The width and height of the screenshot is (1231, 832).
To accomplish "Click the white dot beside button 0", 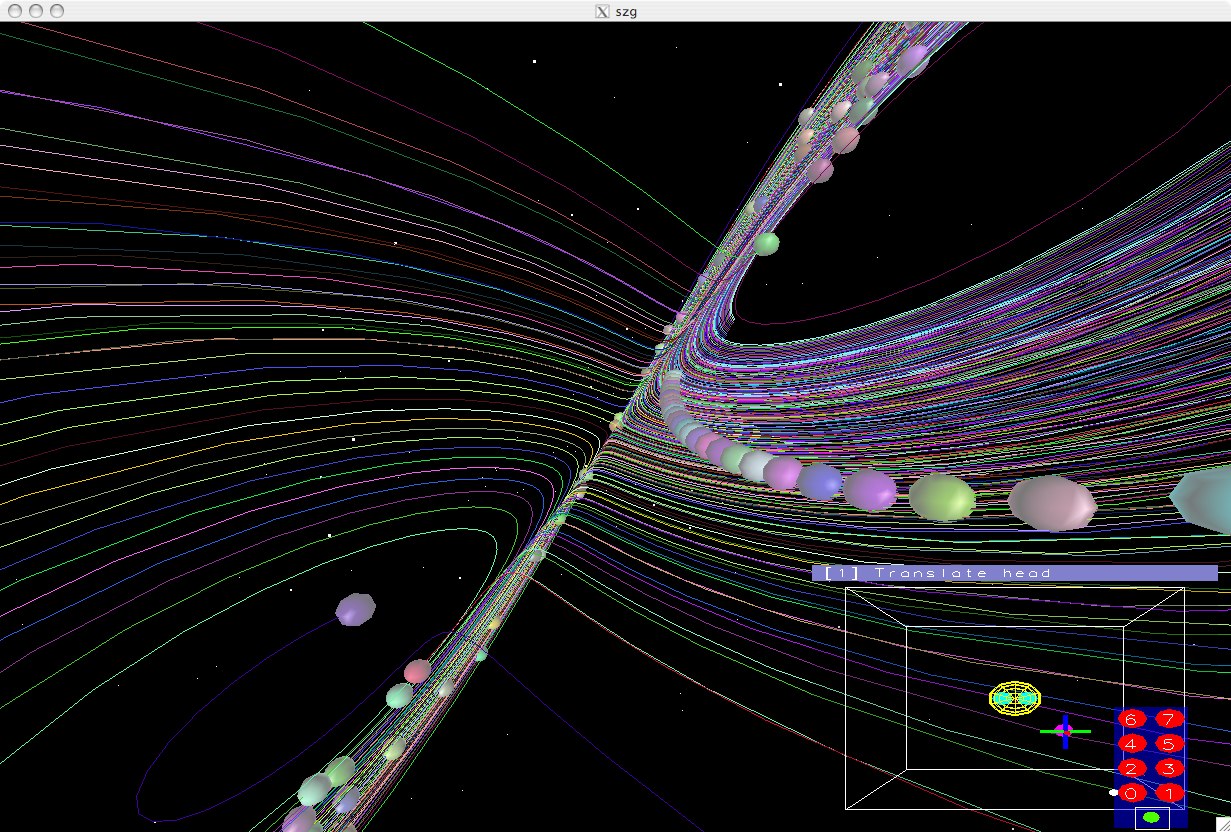I will point(1113,792).
